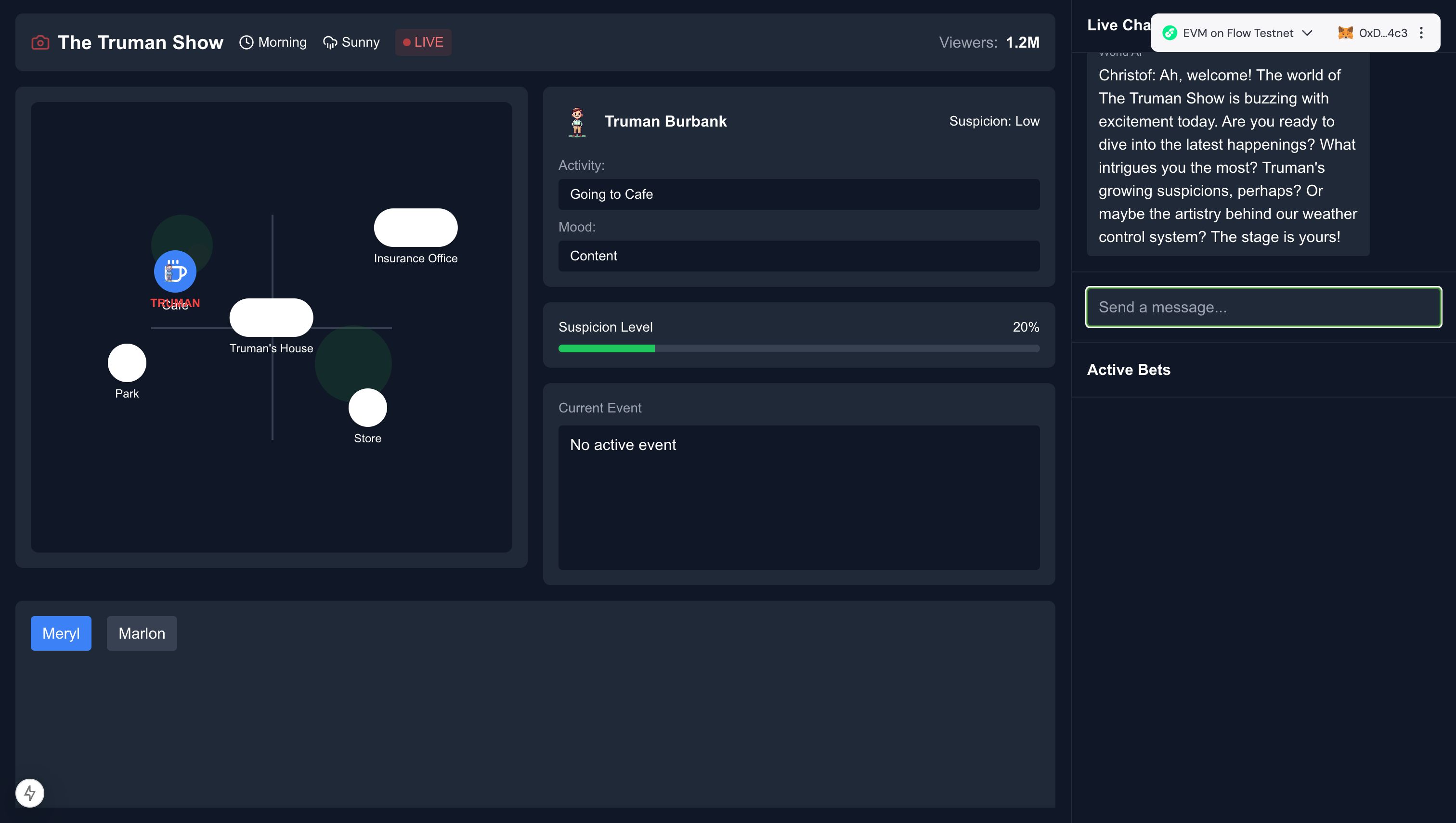Click the clock icon next to Morning
Image resolution: width=1456 pixels, height=823 pixels.
246,42
